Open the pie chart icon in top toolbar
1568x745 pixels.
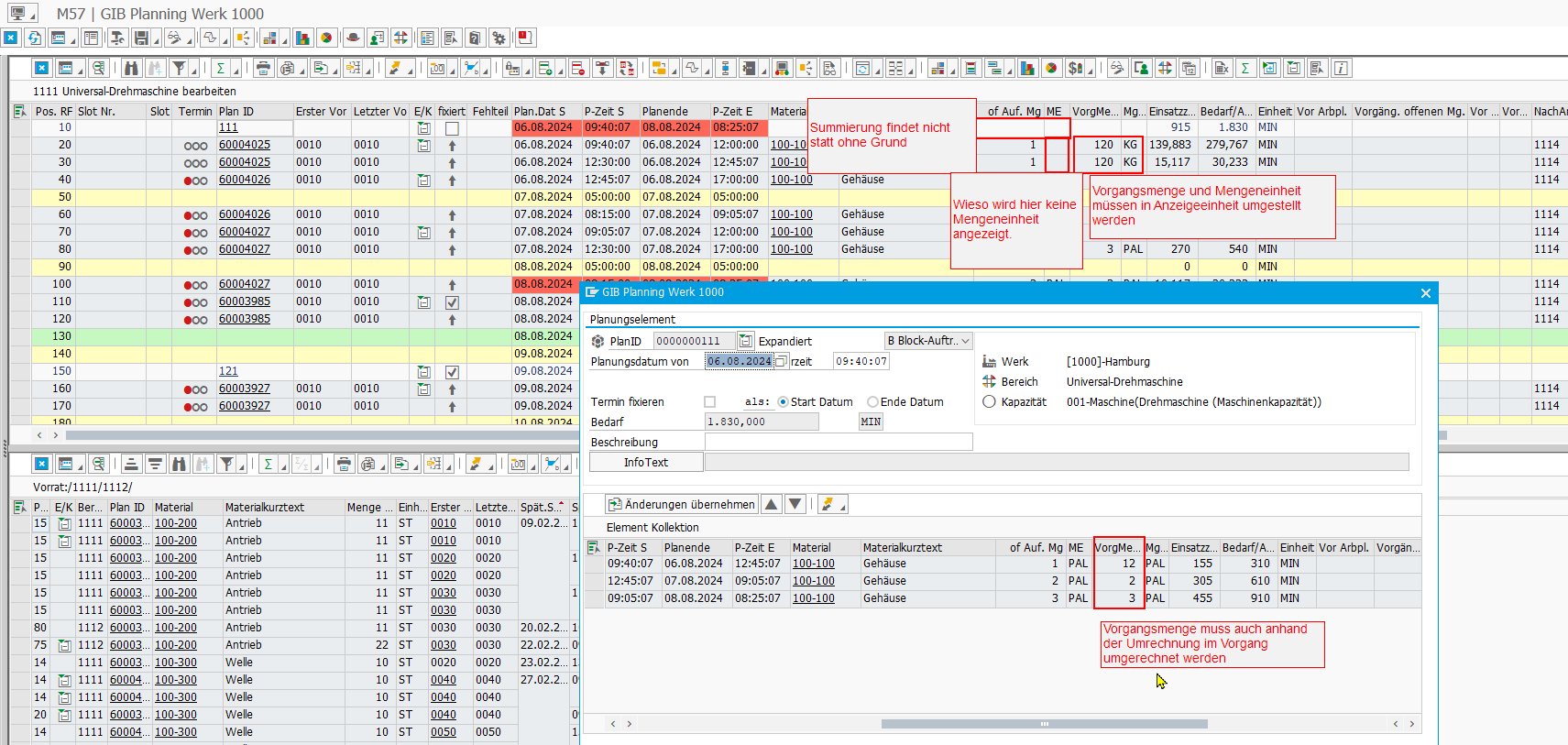326,38
